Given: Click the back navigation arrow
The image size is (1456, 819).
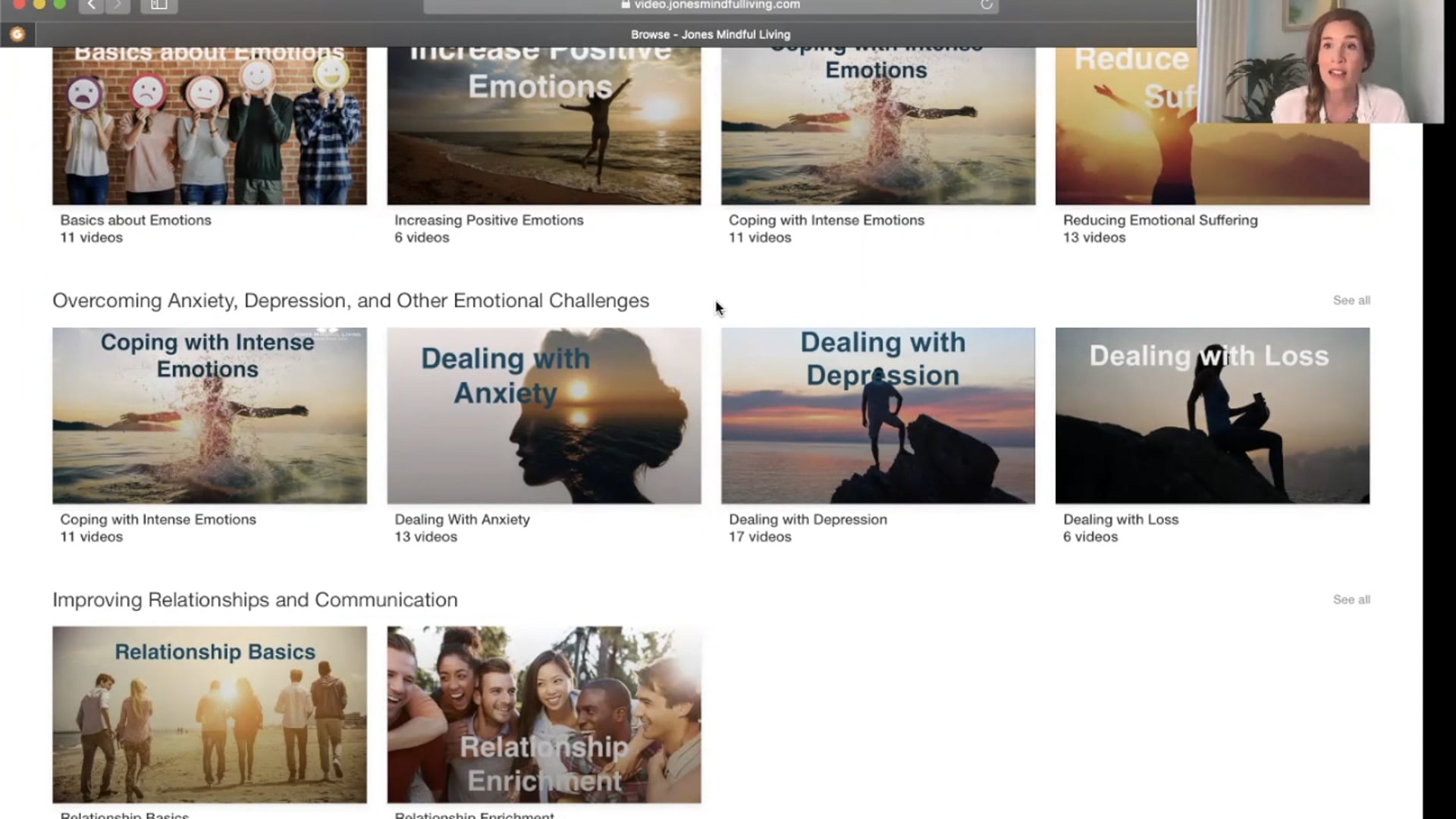Looking at the screenshot, I should 91,5.
